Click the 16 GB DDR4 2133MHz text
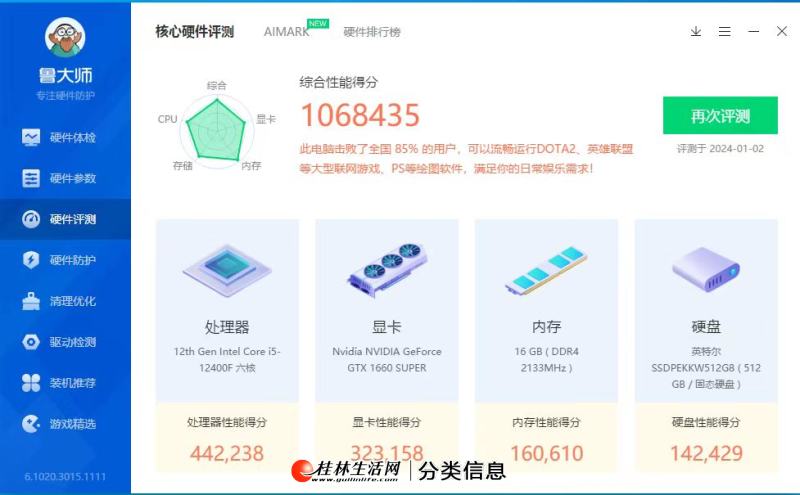This screenshot has width=800, height=495. 546,359
